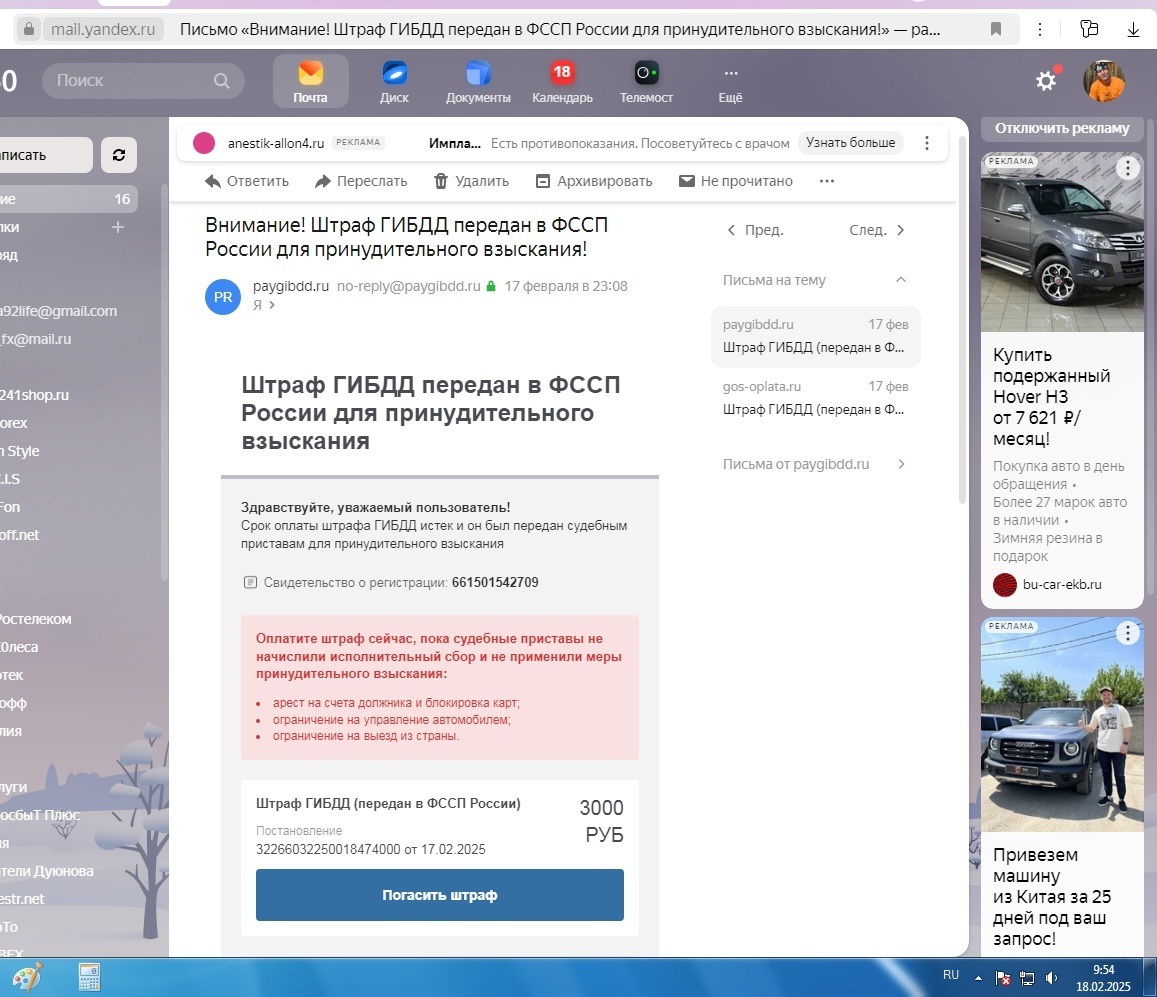Click Узнать больше in the ad banner

click(850, 142)
